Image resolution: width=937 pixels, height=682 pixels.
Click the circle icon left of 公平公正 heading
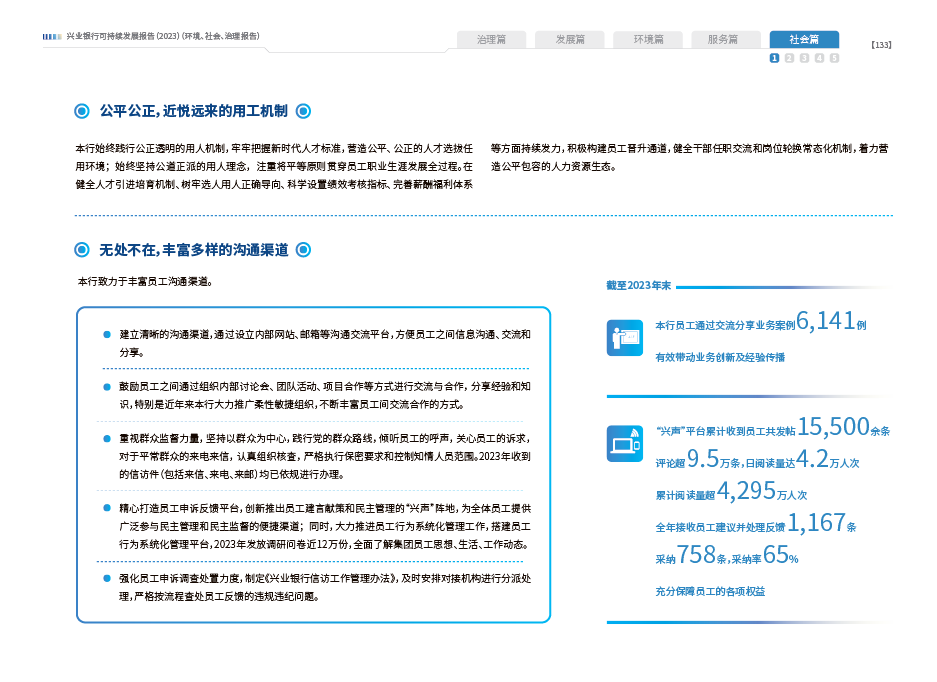click(x=82, y=111)
